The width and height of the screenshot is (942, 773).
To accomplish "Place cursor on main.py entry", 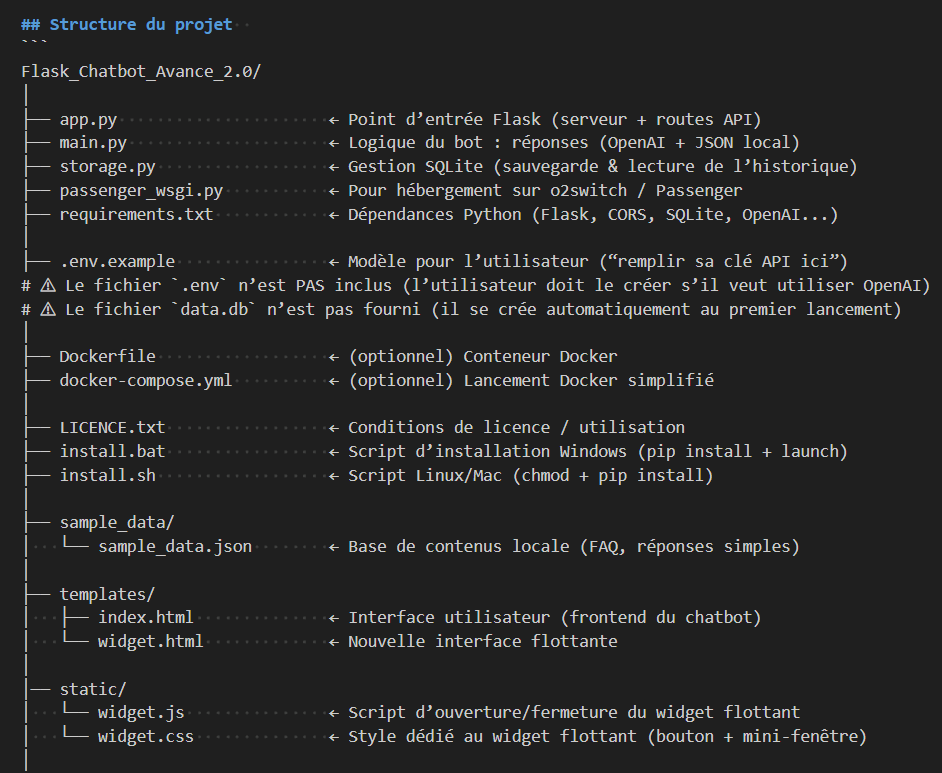I will [92, 143].
